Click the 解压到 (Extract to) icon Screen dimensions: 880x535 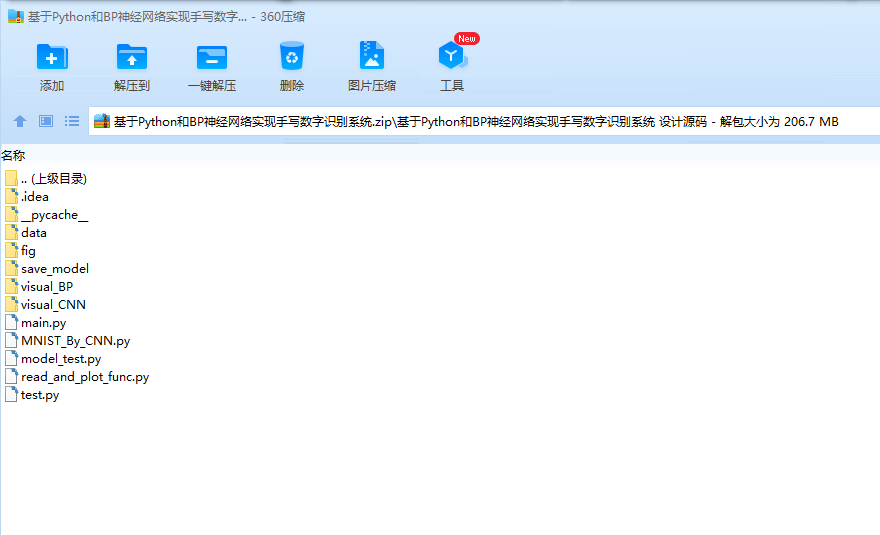(x=132, y=57)
